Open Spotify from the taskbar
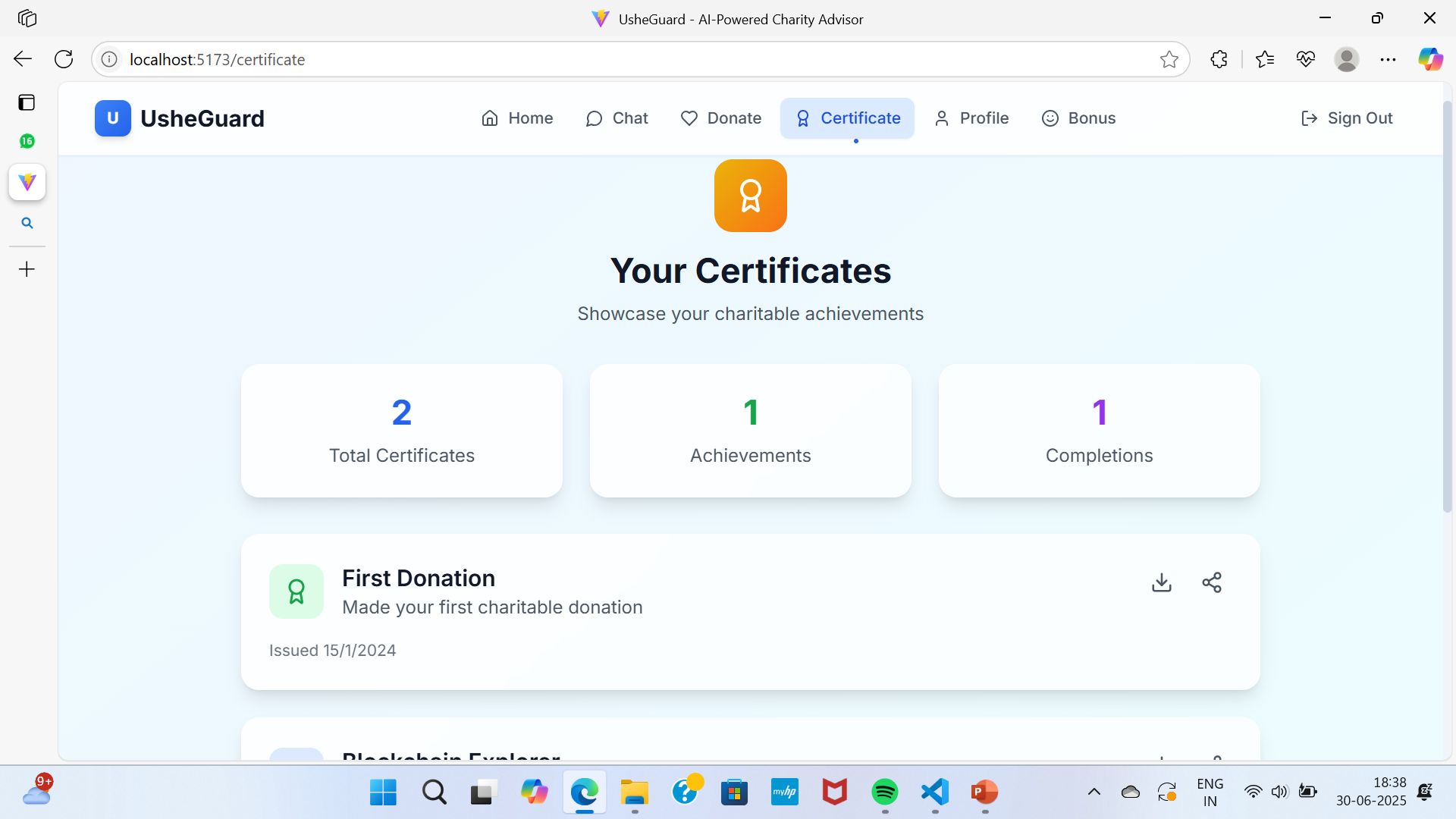The width and height of the screenshot is (1456, 819). click(x=884, y=792)
